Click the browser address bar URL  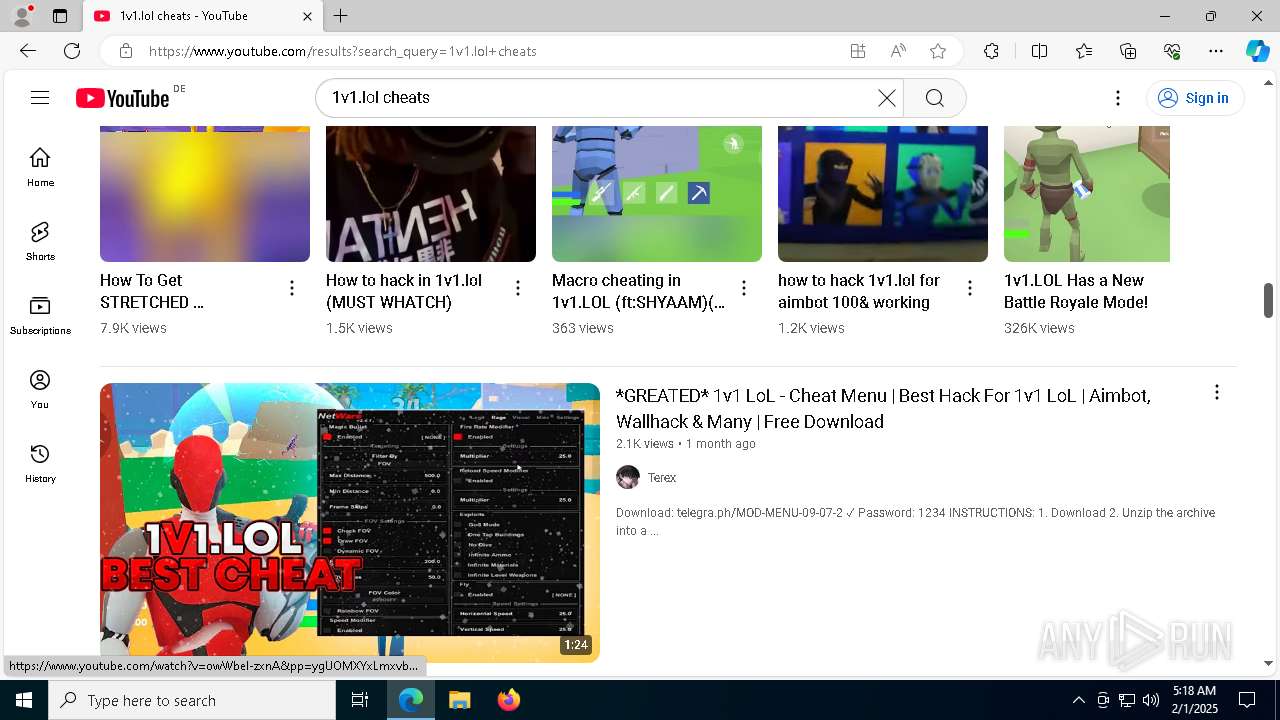[343, 51]
